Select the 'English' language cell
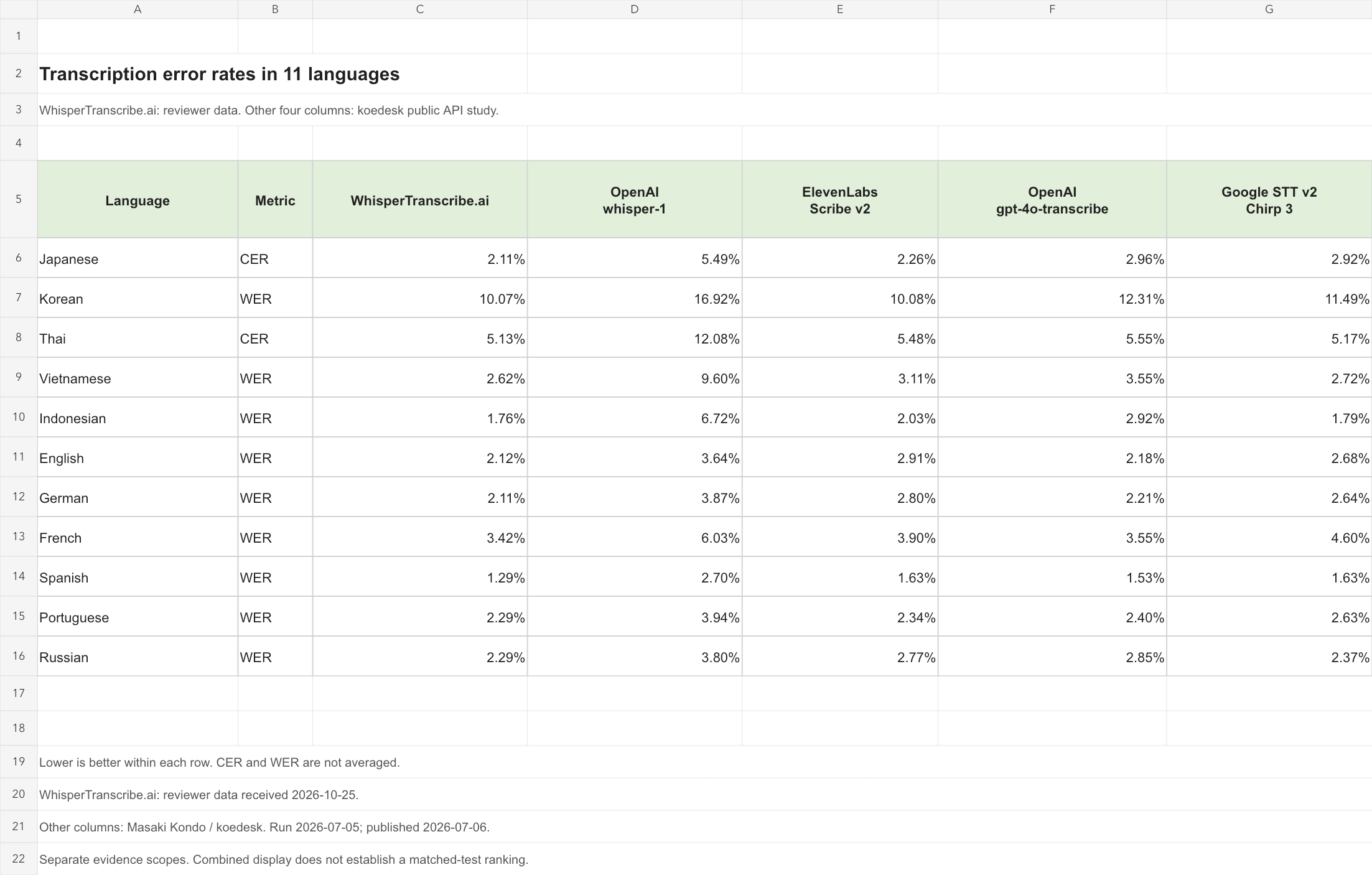The width and height of the screenshot is (1372, 875). pyautogui.click(x=138, y=457)
